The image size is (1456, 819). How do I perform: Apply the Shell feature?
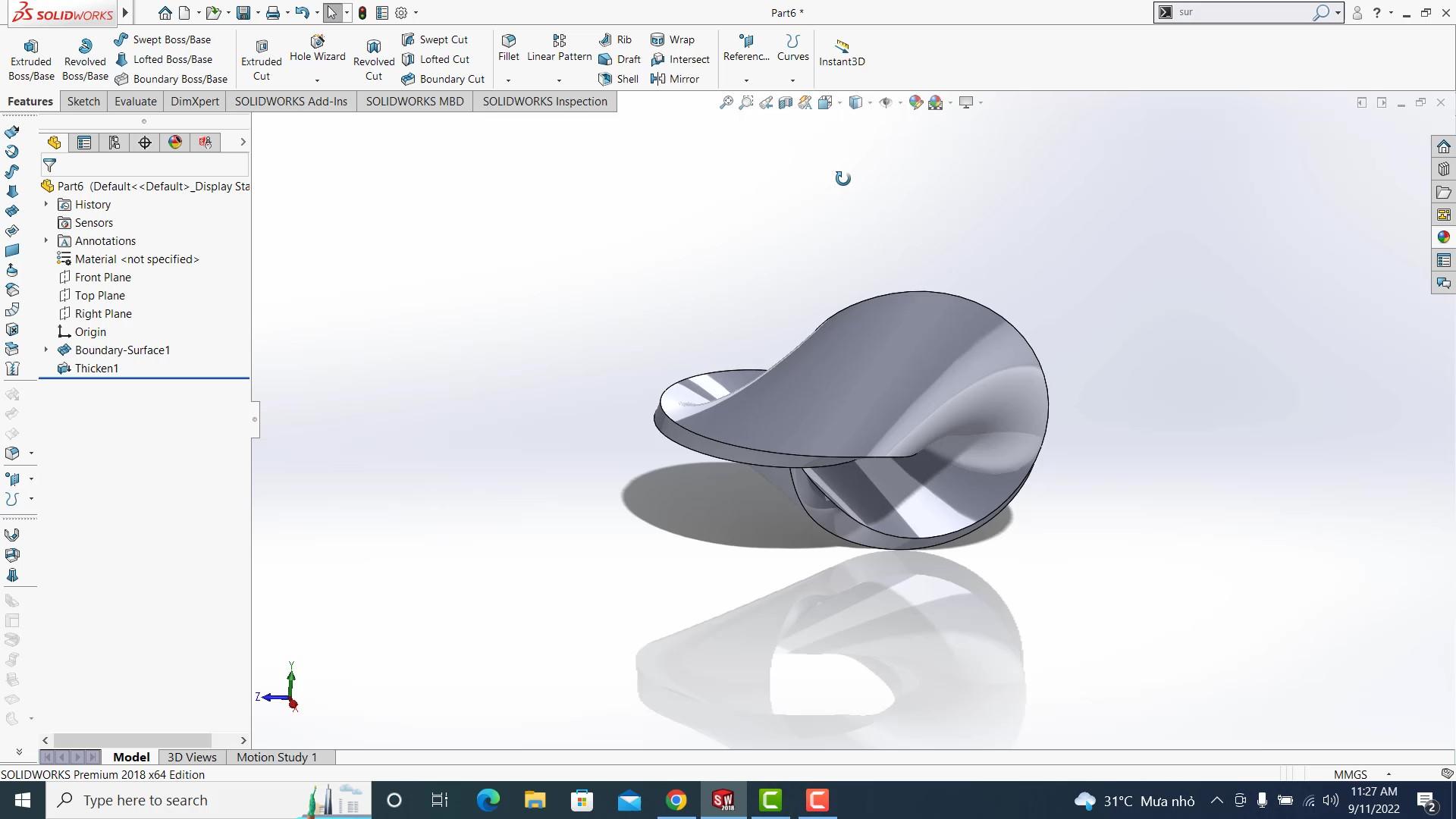619,79
